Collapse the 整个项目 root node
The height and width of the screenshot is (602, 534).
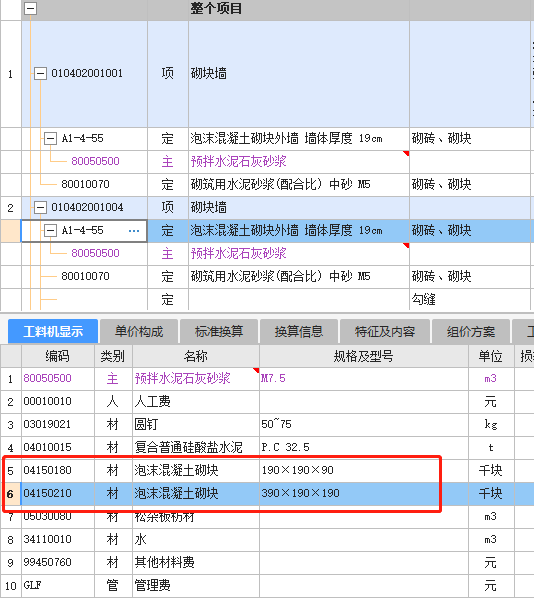[x=30, y=8]
